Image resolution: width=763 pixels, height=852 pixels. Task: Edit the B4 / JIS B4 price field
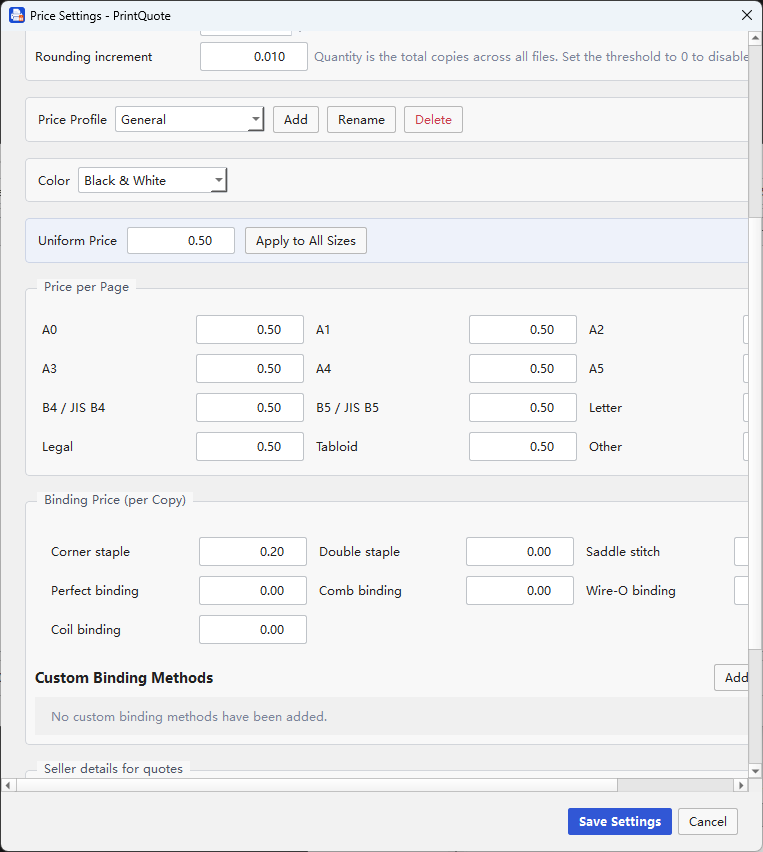250,408
